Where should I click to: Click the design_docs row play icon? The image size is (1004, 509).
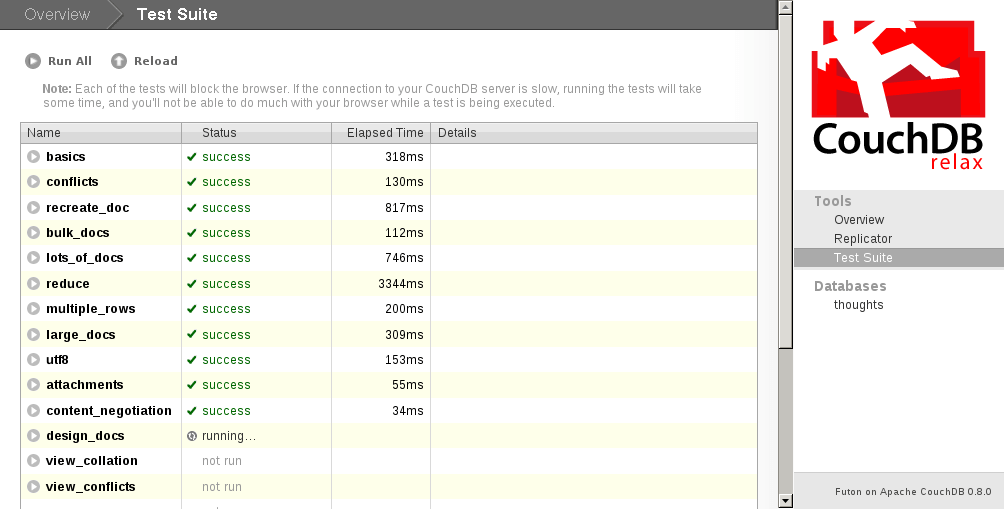tap(33, 435)
